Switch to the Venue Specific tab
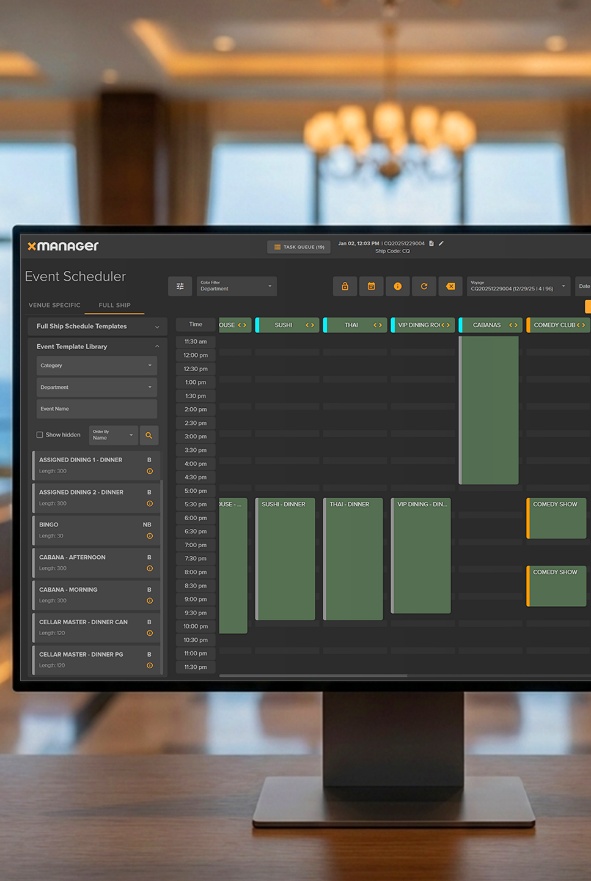Viewport: 591px width, 881px height. point(54,305)
